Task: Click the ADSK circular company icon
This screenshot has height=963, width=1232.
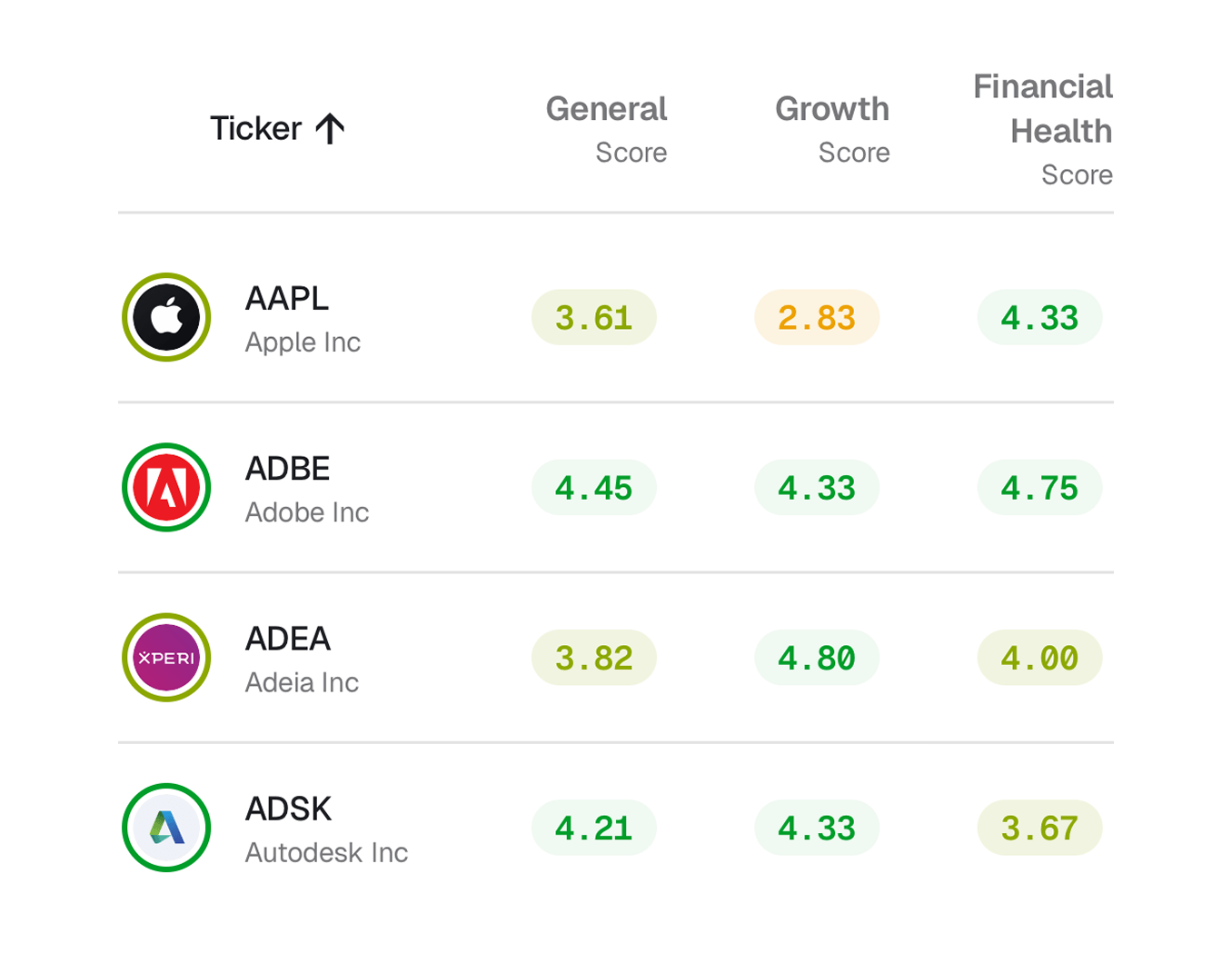Action: tap(166, 827)
